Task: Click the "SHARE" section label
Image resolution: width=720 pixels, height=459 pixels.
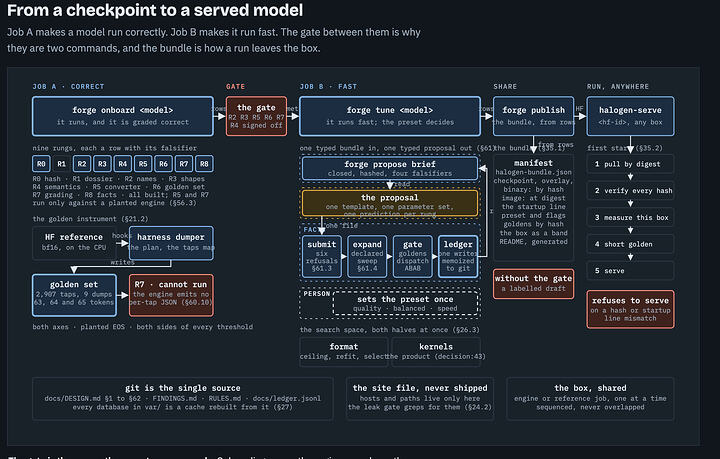Action: 505,86
